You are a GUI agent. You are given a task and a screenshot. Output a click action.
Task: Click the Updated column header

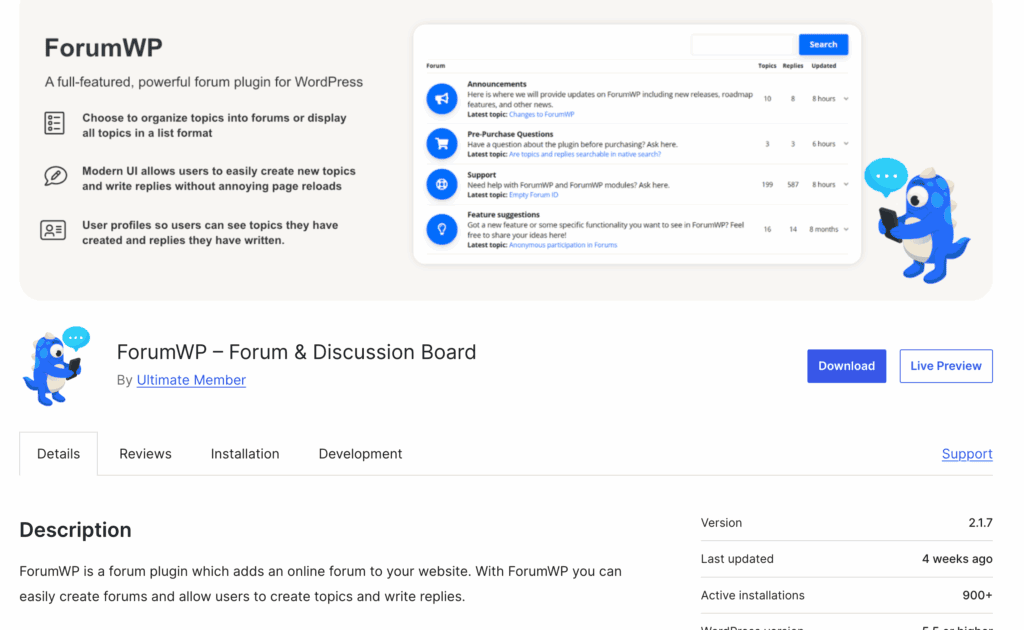click(824, 66)
